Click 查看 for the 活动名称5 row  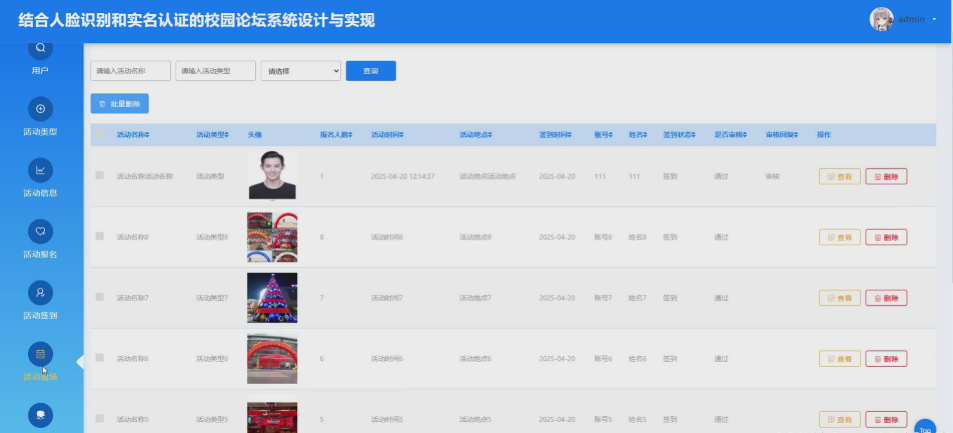pyautogui.click(x=840, y=420)
